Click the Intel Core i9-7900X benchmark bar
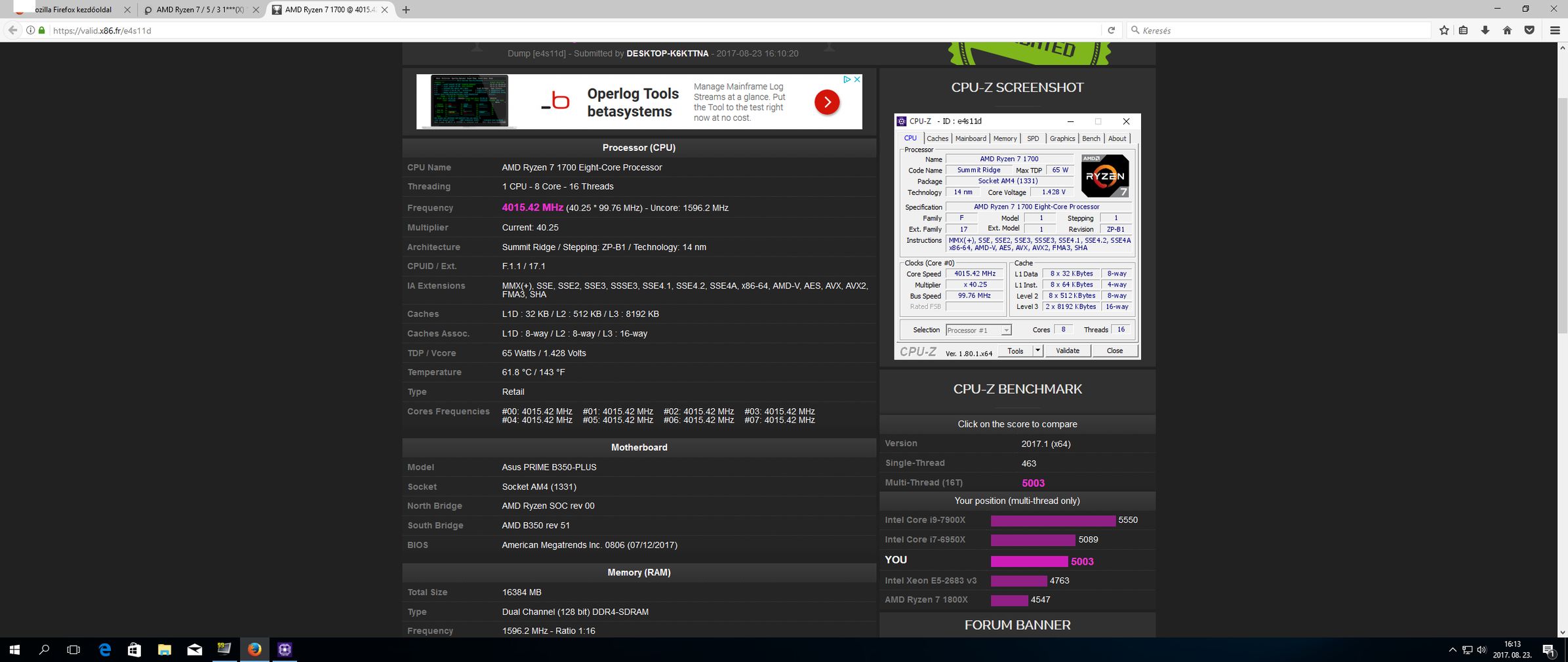 coord(1053,520)
